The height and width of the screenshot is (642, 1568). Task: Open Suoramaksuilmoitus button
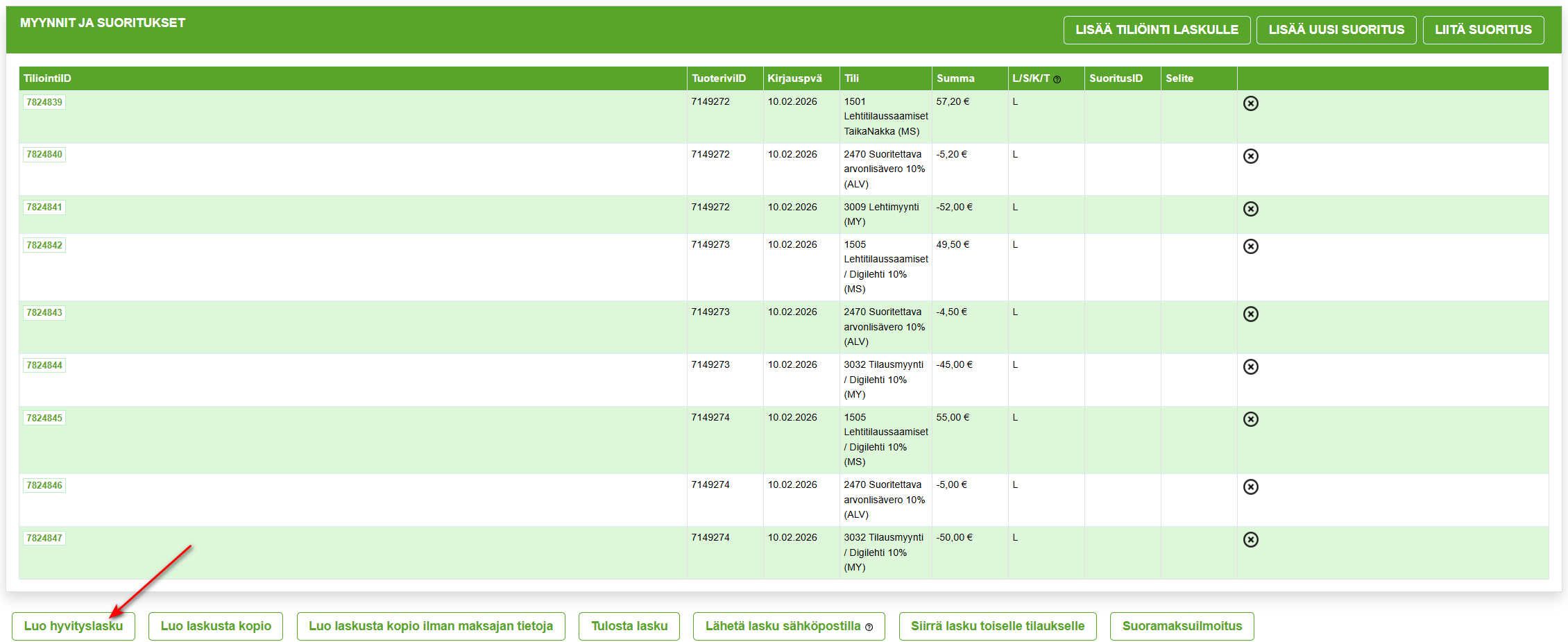(1182, 626)
